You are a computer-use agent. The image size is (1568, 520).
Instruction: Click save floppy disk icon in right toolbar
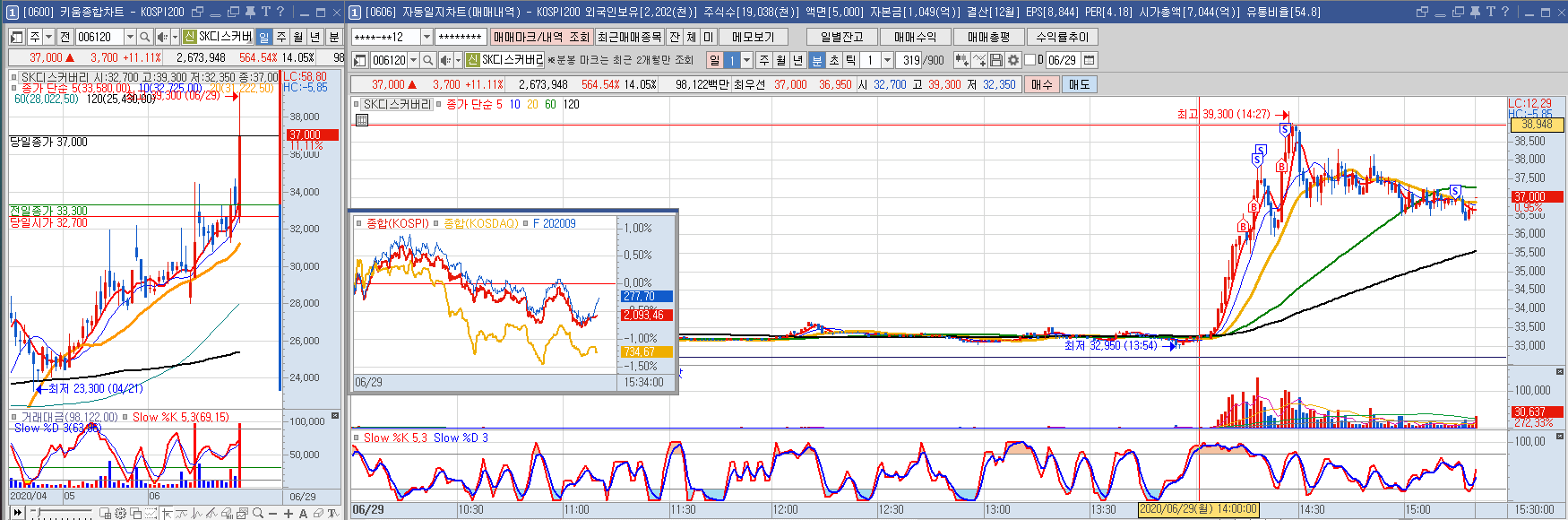996,60
